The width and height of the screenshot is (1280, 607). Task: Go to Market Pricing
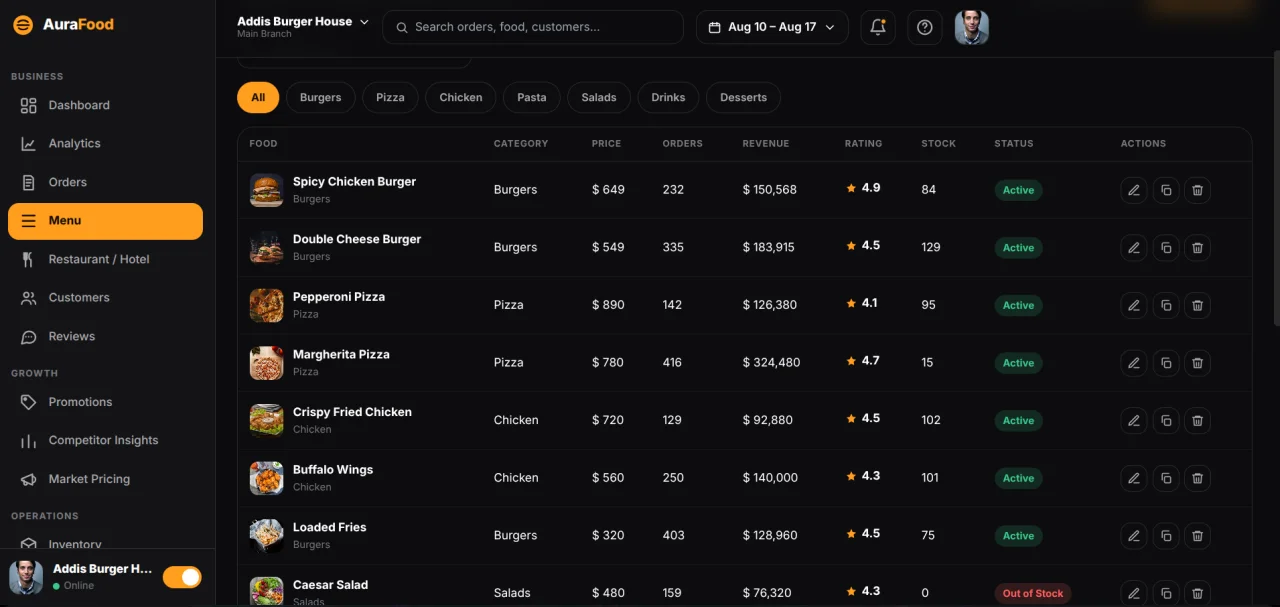105,479
